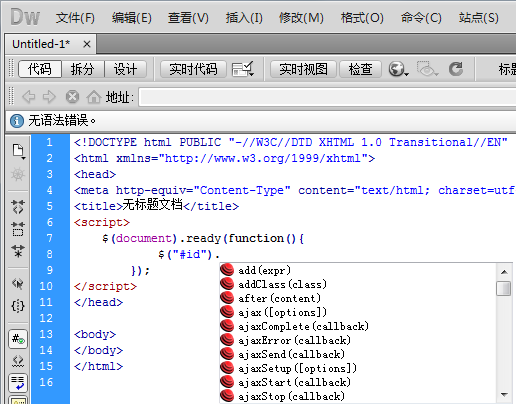Click the collapse full tag icon

pos(18,207)
